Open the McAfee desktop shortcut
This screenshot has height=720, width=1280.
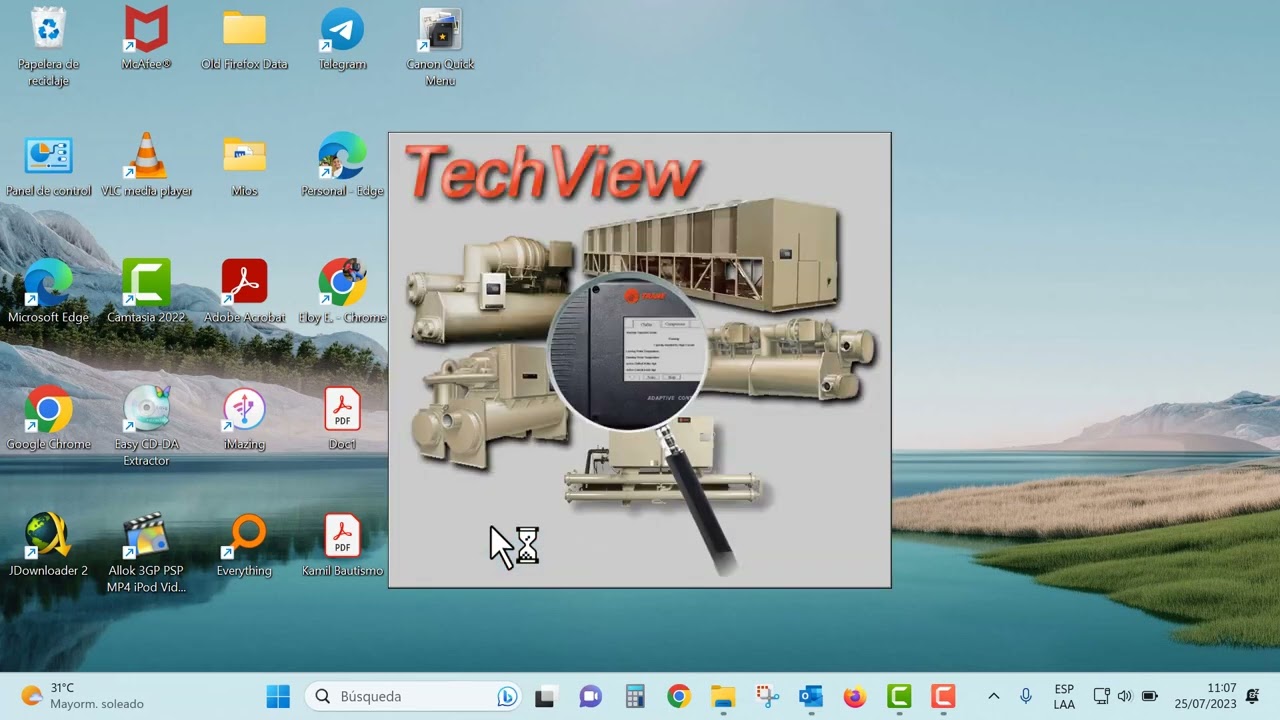146,38
